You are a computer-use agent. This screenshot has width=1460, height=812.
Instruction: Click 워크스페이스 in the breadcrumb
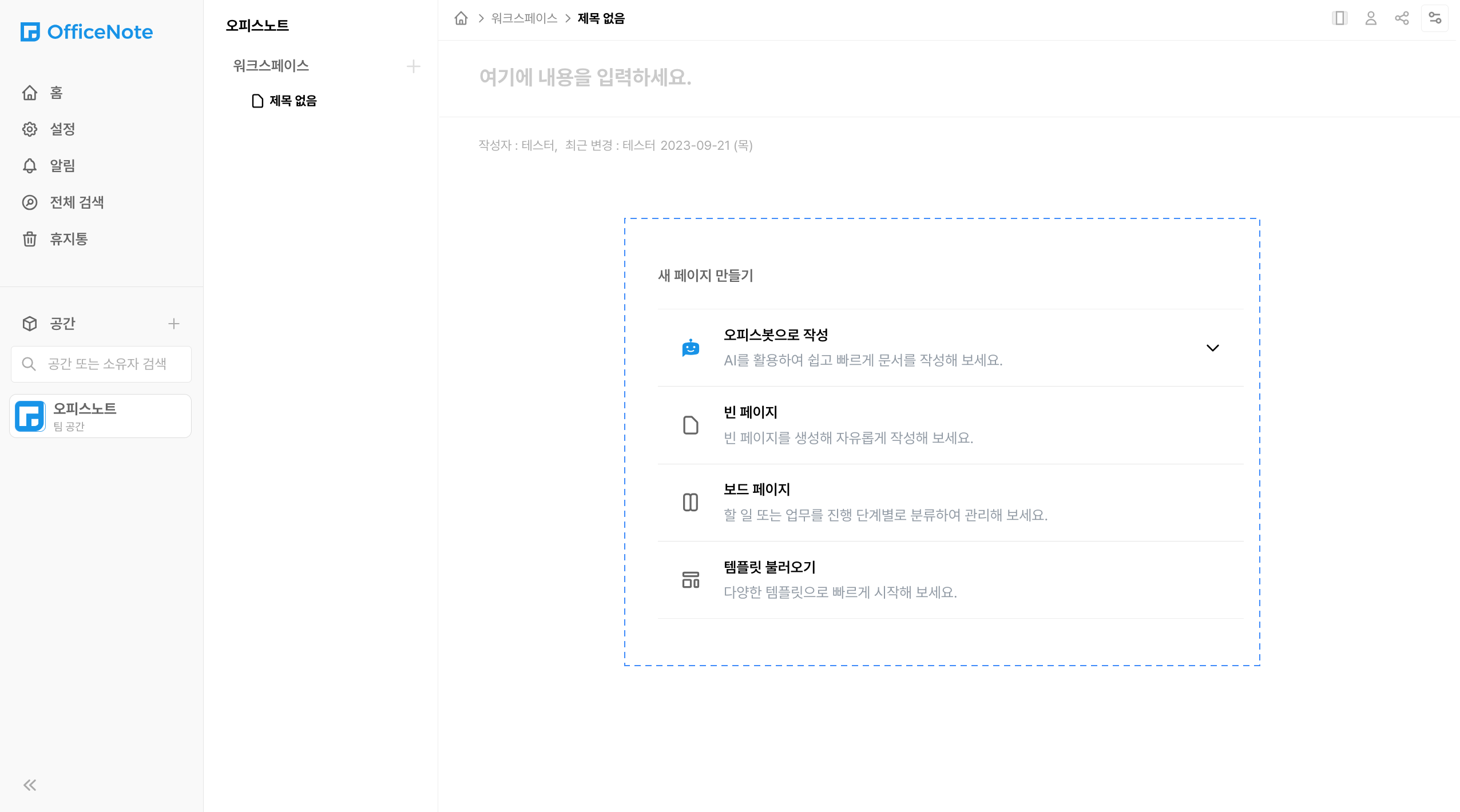[524, 18]
